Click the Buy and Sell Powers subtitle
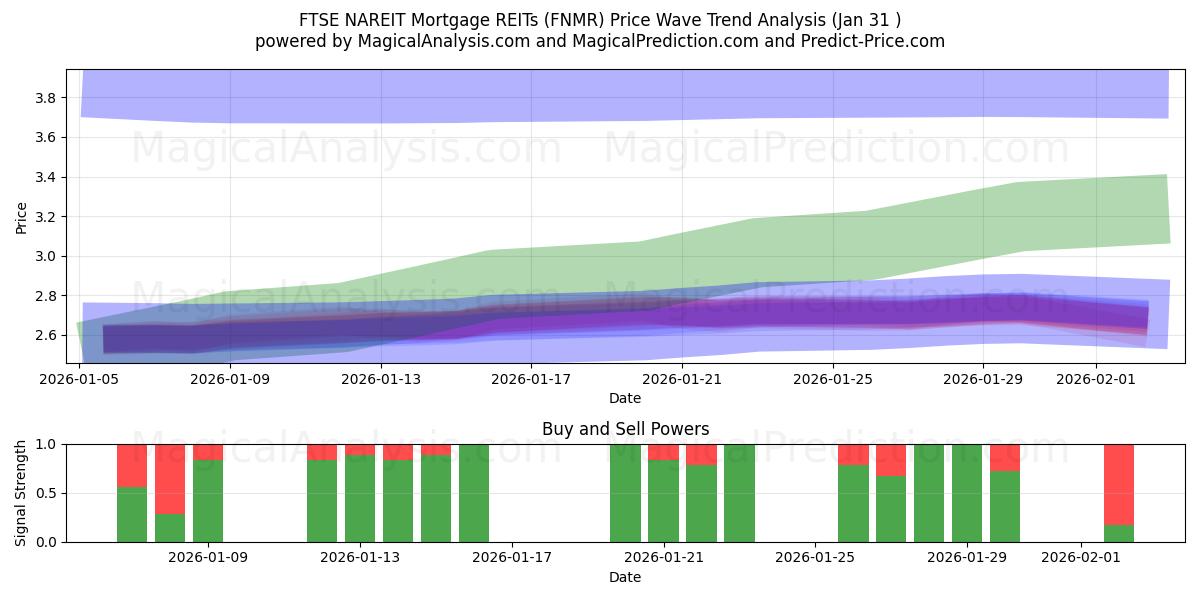This screenshot has width=1200, height=600. coord(625,430)
